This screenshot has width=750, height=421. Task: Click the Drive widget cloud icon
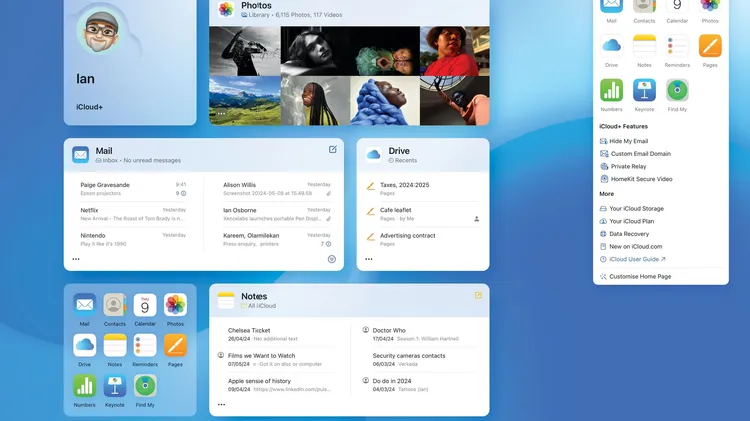coord(373,155)
